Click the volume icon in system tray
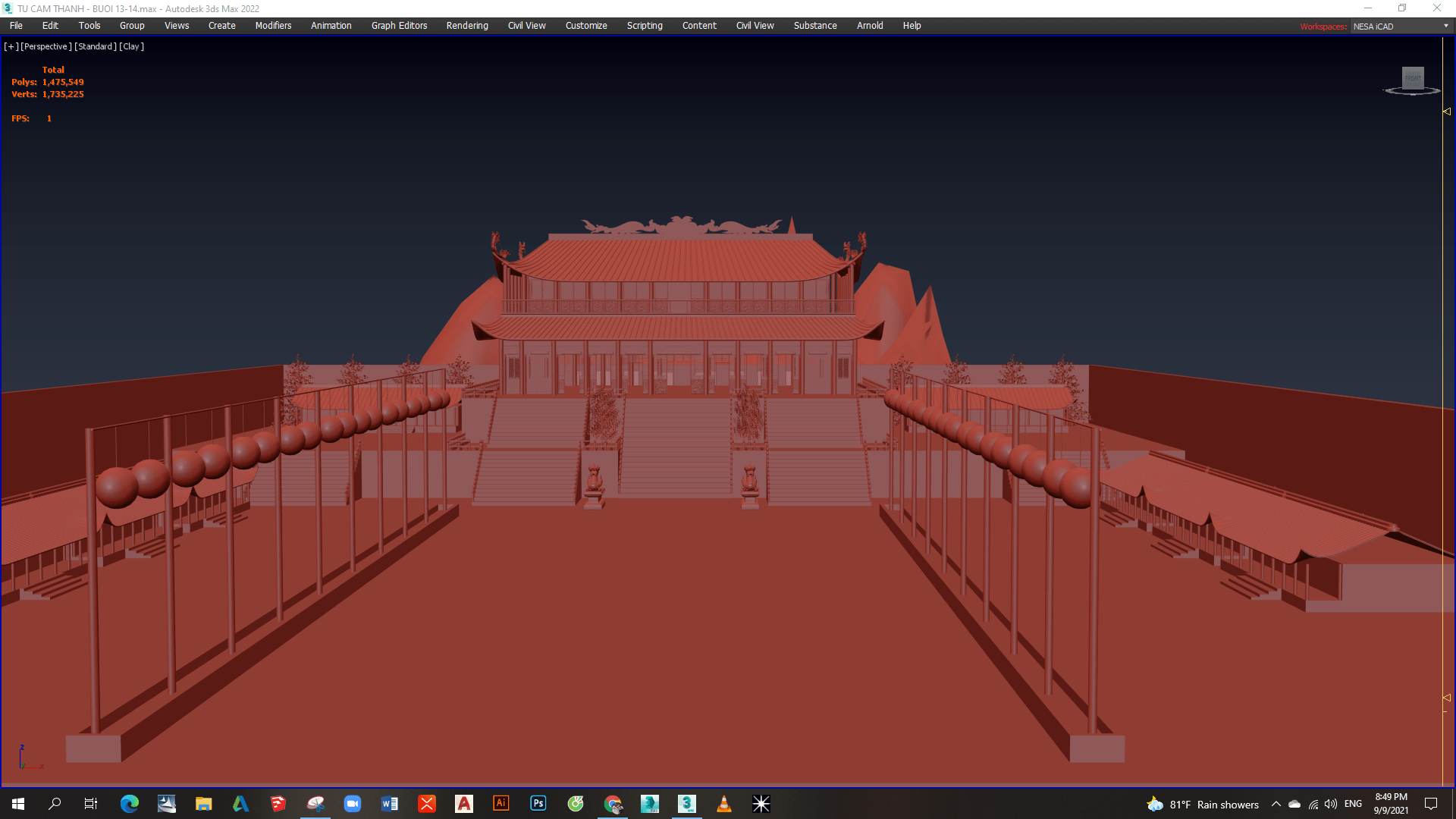The image size is (1456, 819). 1331,805
